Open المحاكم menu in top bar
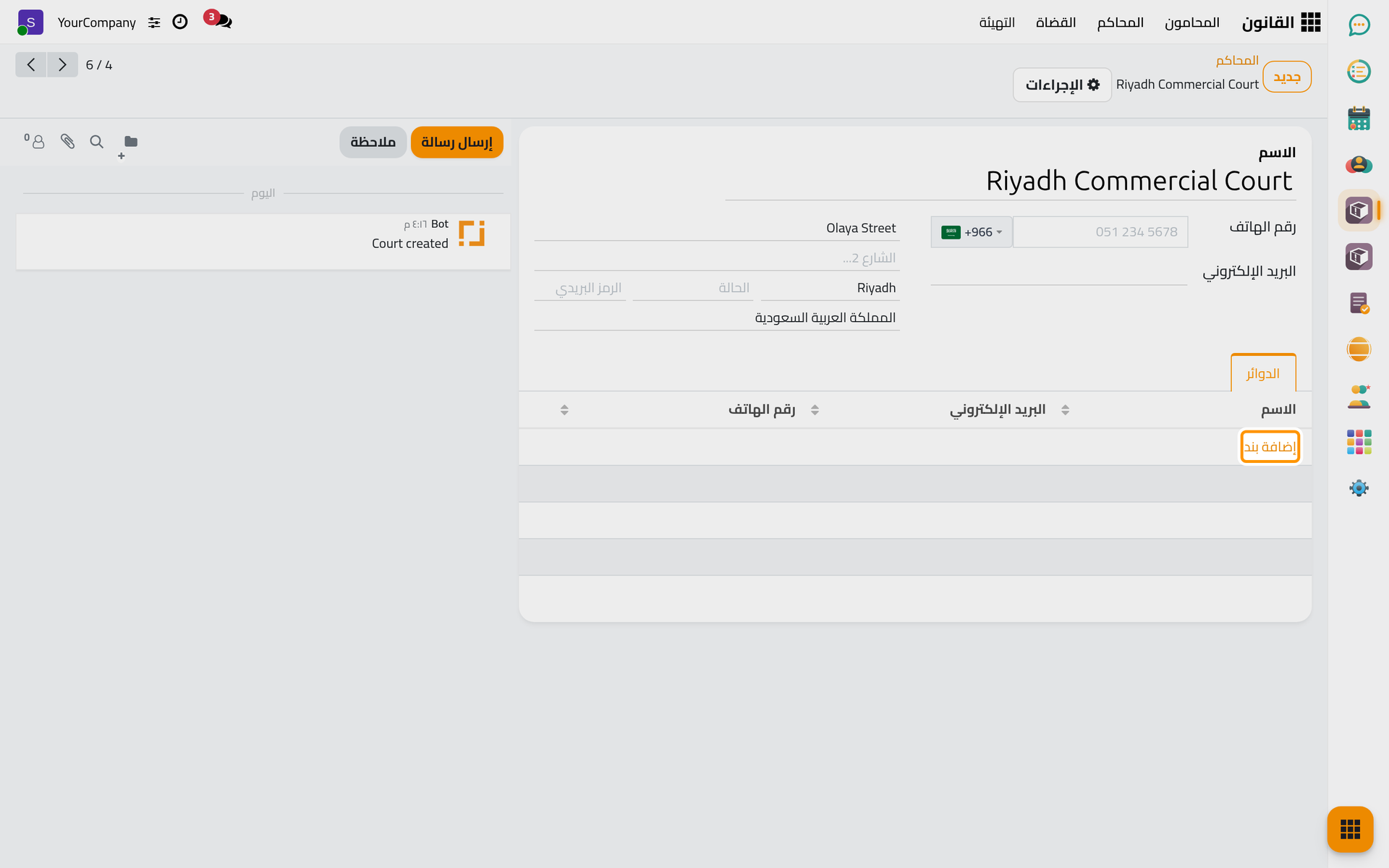This screenshot has height=868, width=1389. 1120,22
